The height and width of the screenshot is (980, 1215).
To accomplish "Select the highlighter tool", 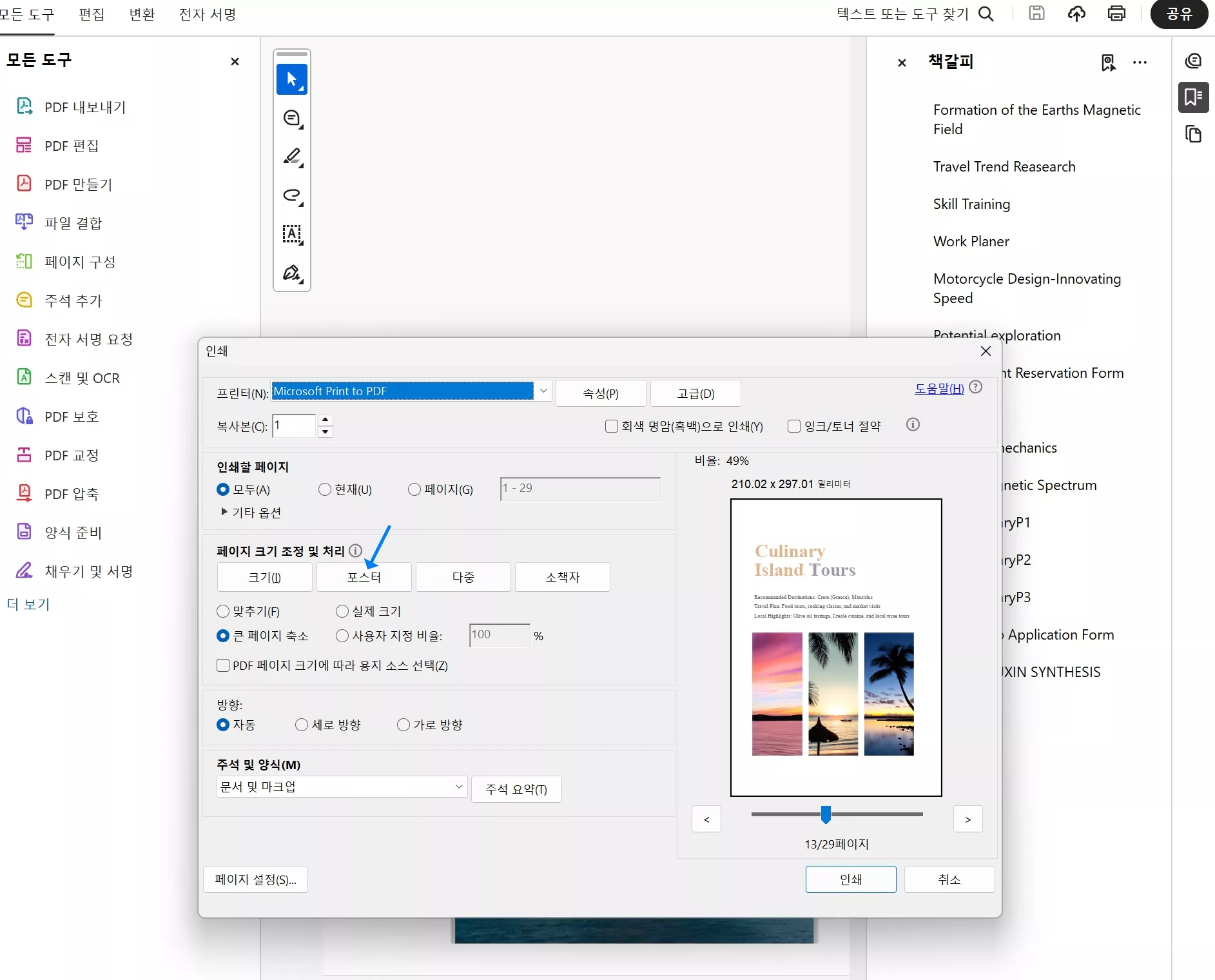I will coord(292,157).
